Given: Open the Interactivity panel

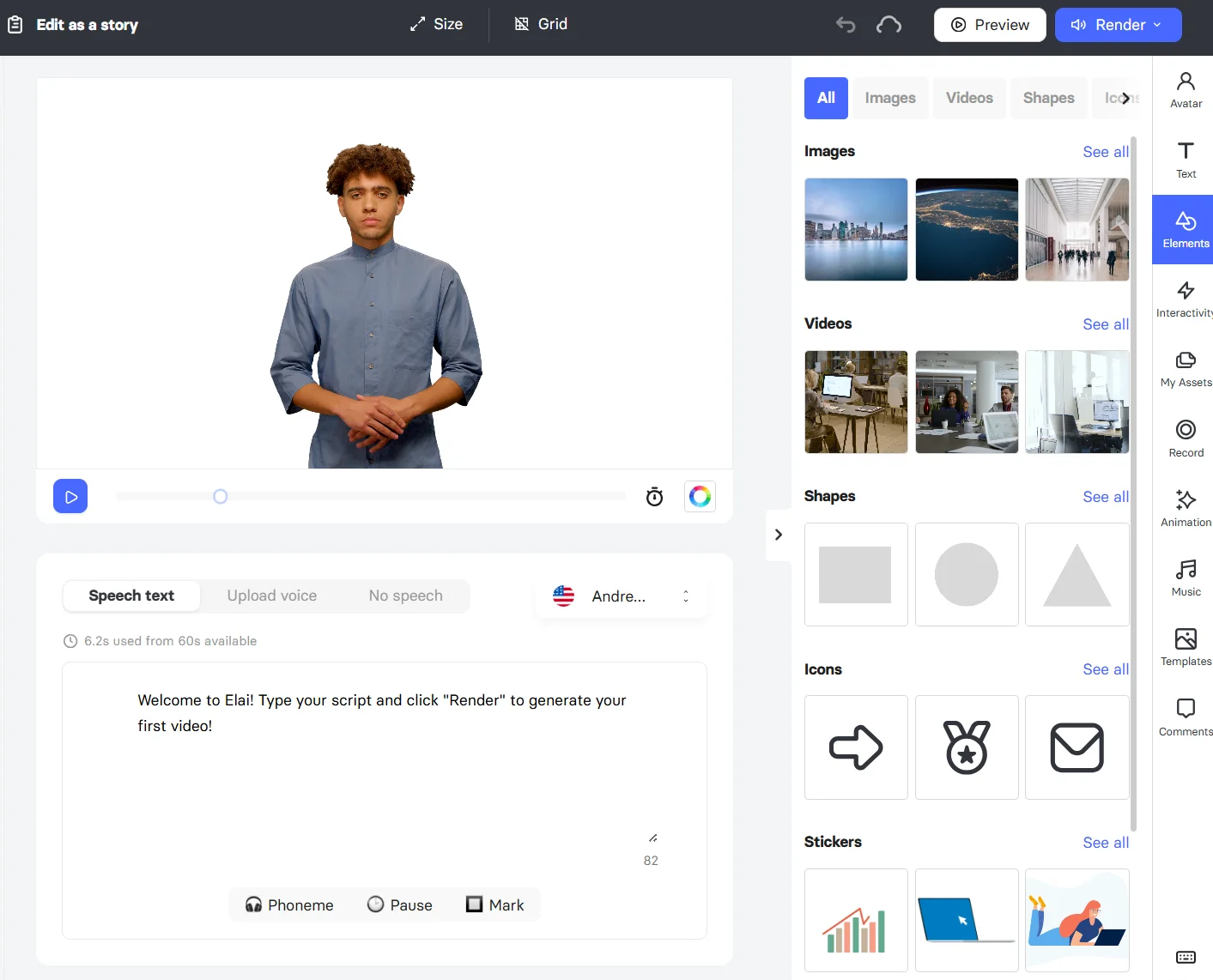Looking at the screenshot, I should 1186,299.
